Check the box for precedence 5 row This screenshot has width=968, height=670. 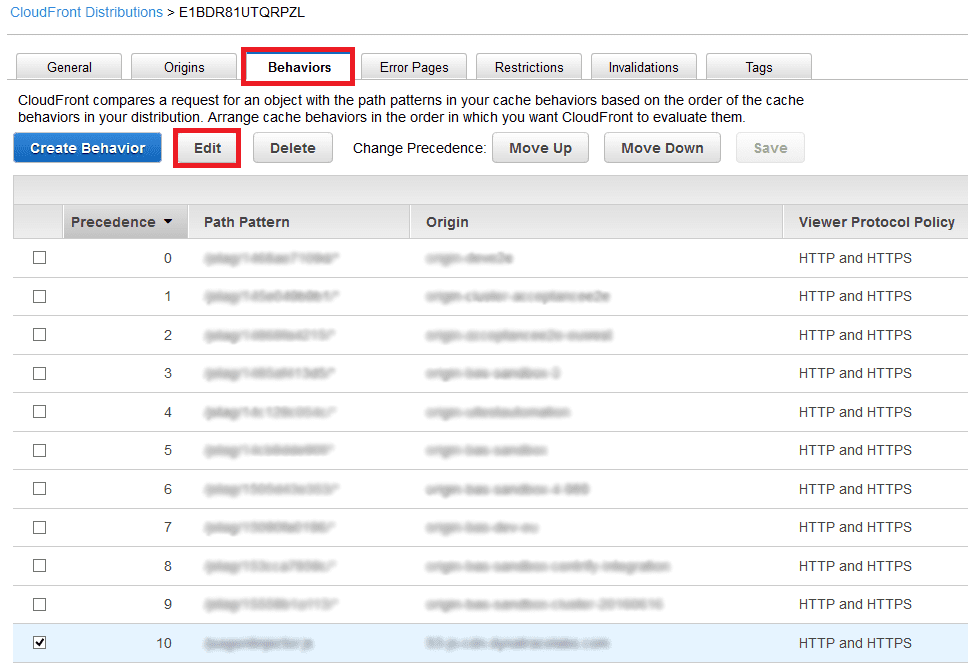(x=40, y=450)
